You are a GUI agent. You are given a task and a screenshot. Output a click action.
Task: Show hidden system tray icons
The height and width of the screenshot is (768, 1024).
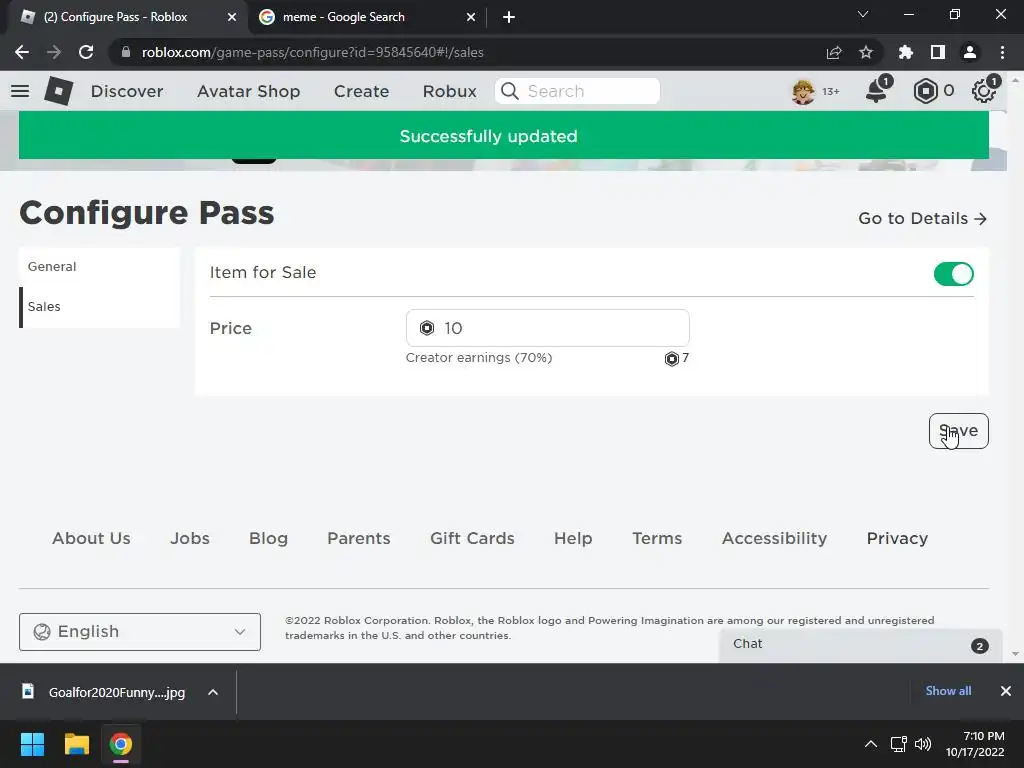tap(871, 744)
